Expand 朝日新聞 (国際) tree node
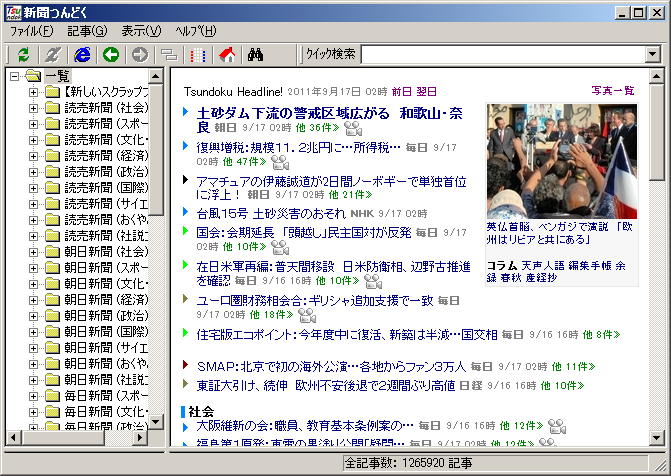Image resolution: width=671 pixels, height=476 pixels. coord(33,332)
